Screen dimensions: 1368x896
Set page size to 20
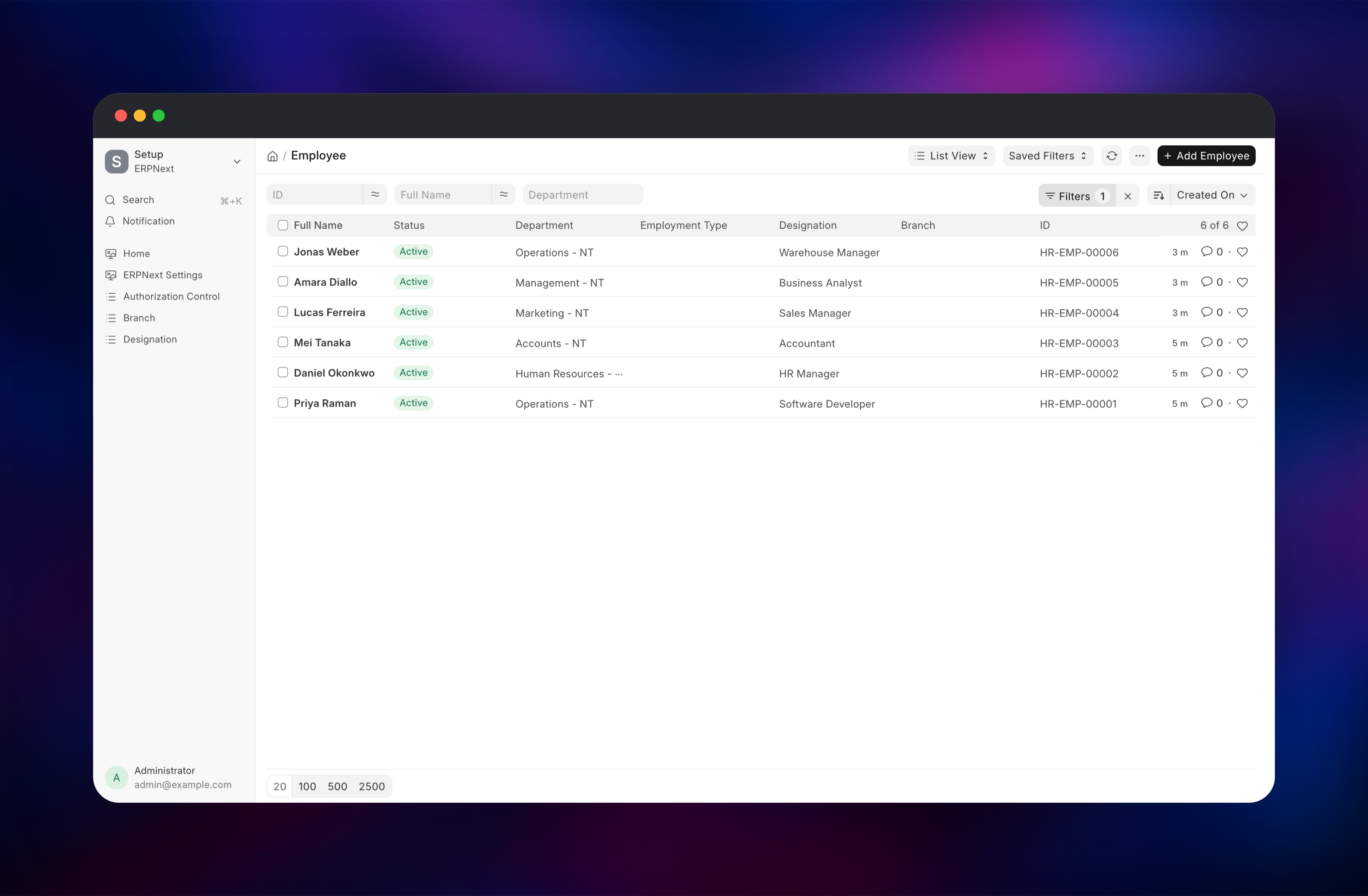click(x=280, y=786)
